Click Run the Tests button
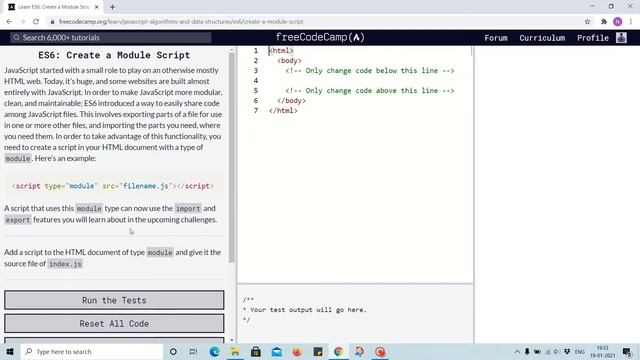The width and height of the screenshot is (640, 360). tap(114, 300)
